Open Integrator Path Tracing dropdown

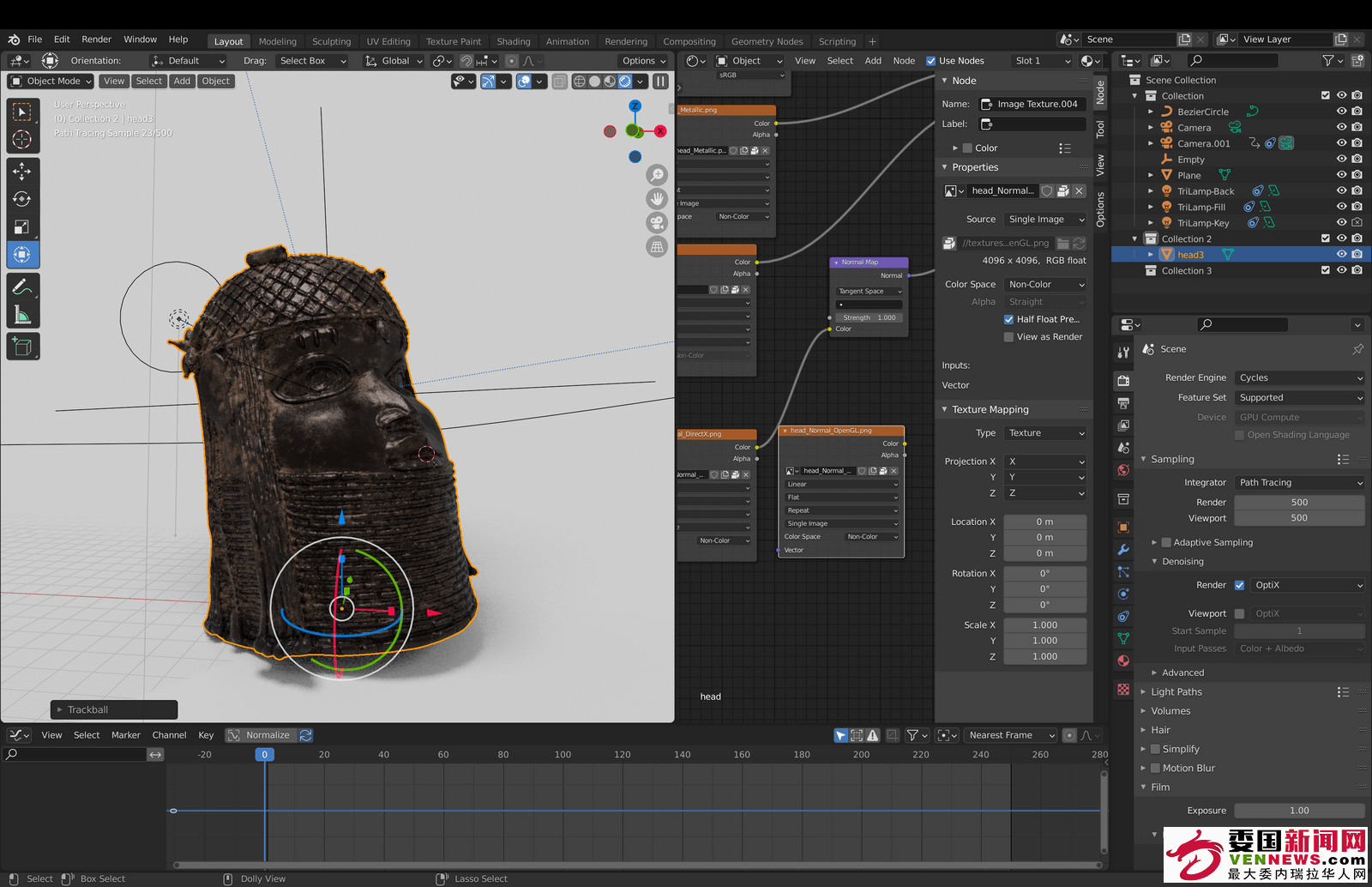[x=1300, y=483]
